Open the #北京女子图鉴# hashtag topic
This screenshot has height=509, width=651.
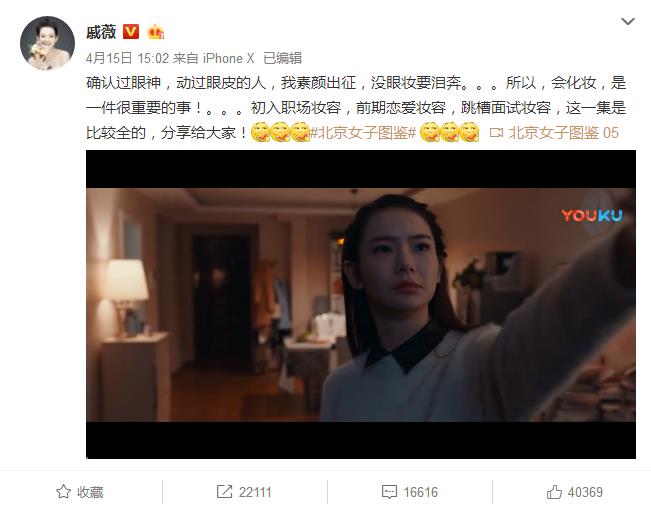pos(363,133)
